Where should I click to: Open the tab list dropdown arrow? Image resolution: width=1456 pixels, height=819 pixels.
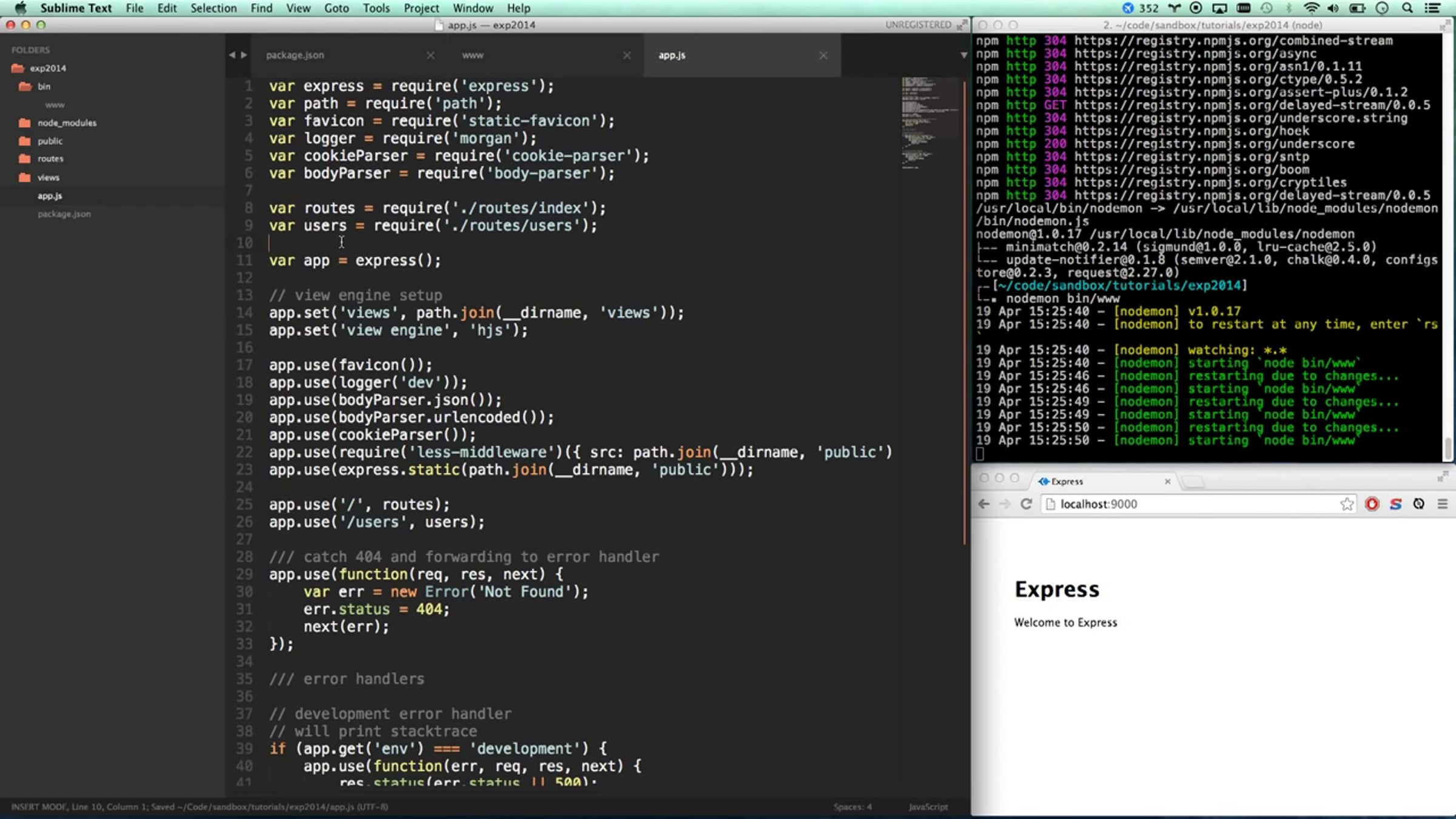[x=963, y=55]
